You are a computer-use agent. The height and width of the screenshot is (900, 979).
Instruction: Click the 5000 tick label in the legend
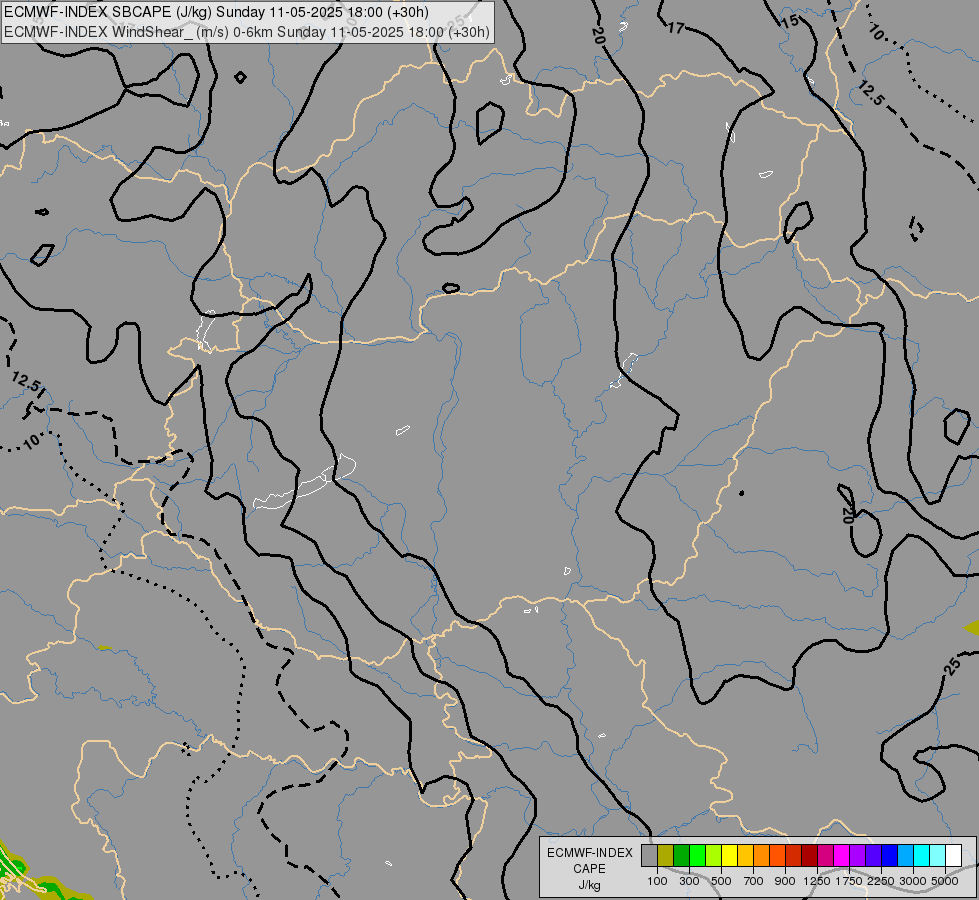click(945, 881)
